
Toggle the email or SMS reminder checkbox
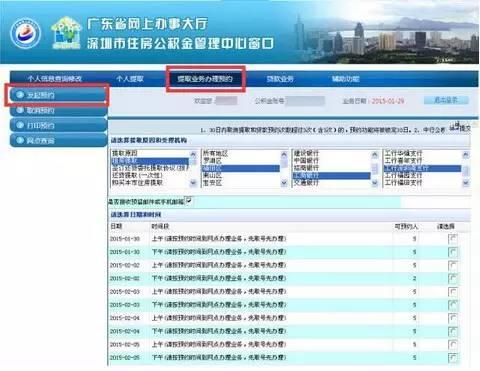point(189,201)
